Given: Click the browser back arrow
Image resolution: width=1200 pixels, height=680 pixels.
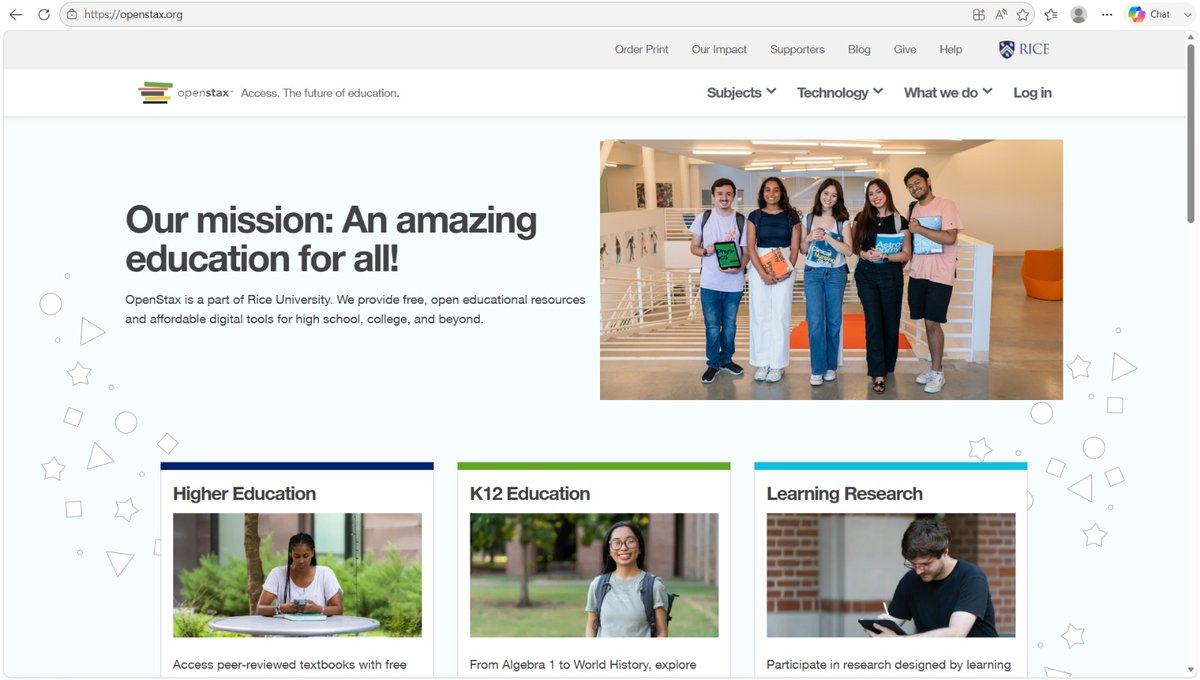Looking at the screenshot, I should pyautogui.click(x=15, y=15).
